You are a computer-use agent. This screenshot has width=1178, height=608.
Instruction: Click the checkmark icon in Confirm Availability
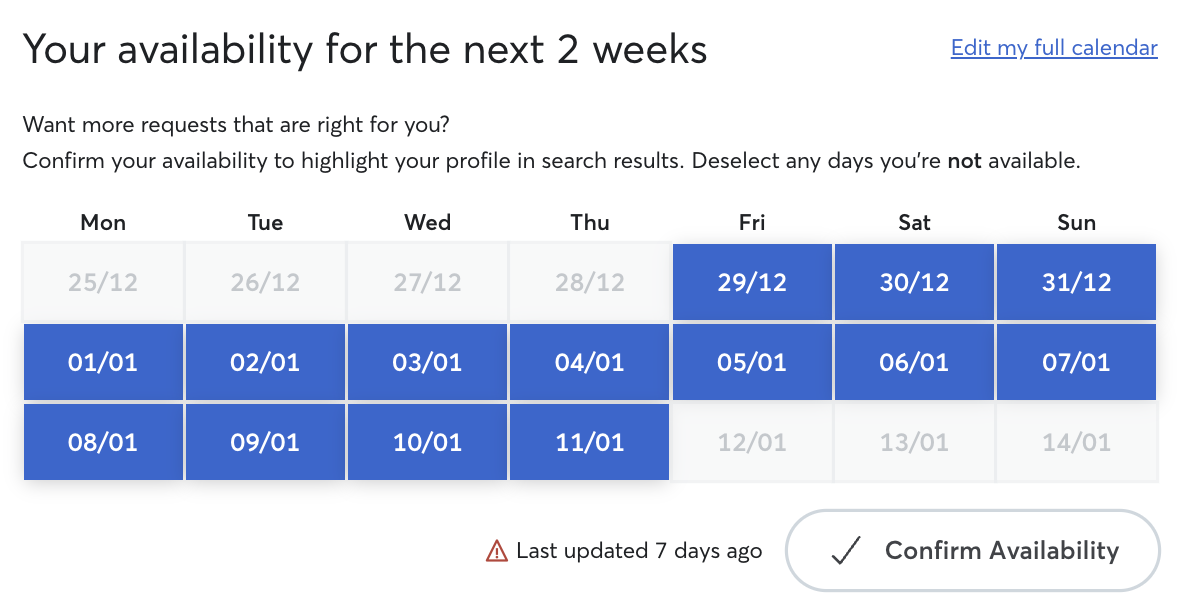click(x=846, y=551)
